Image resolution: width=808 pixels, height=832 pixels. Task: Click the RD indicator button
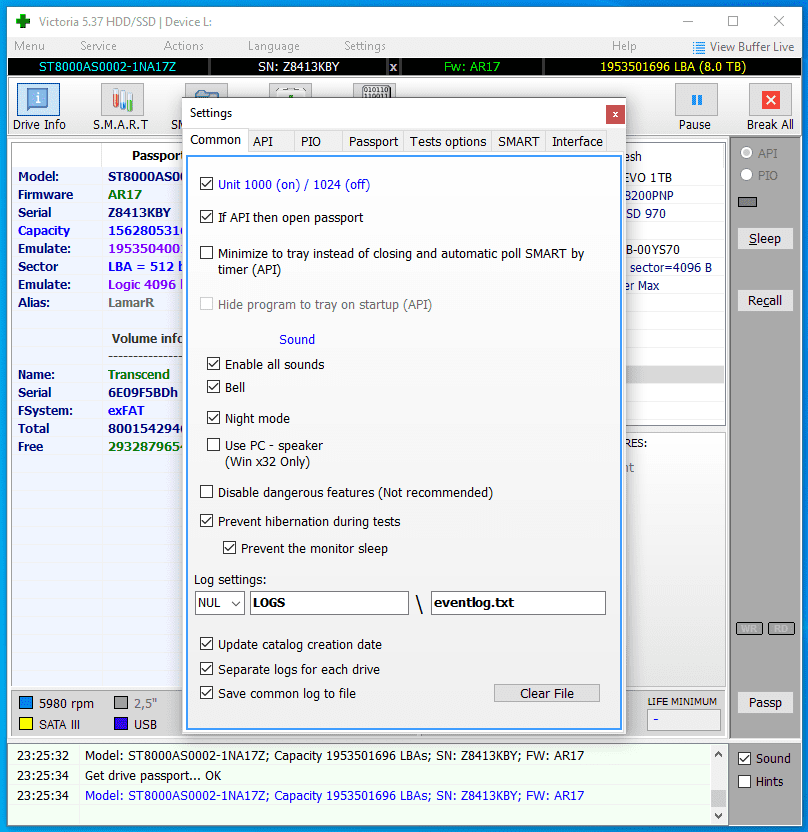(781, 628)
